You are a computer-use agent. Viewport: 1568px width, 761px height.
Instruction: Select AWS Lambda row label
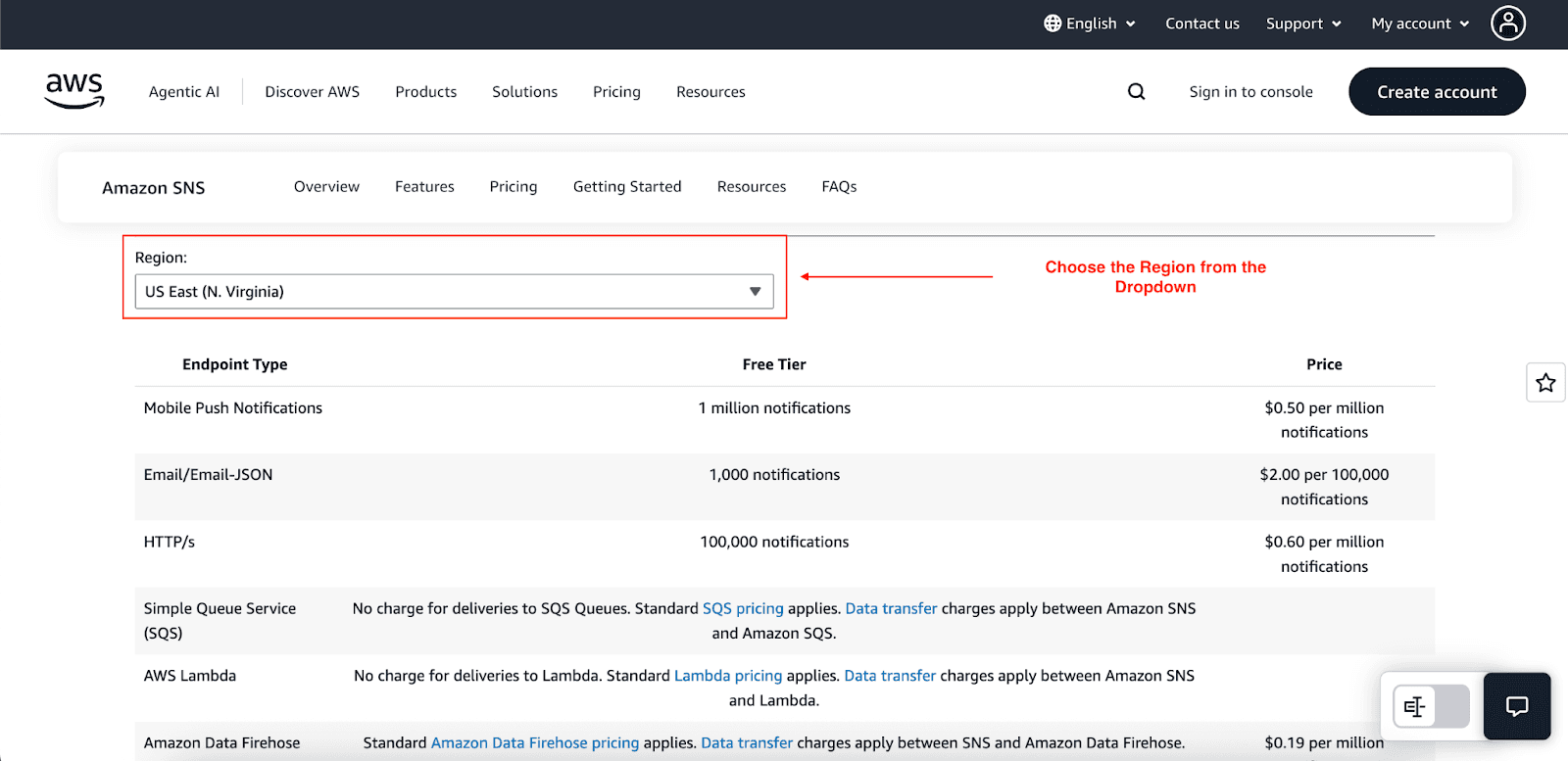tap(190, 676)
